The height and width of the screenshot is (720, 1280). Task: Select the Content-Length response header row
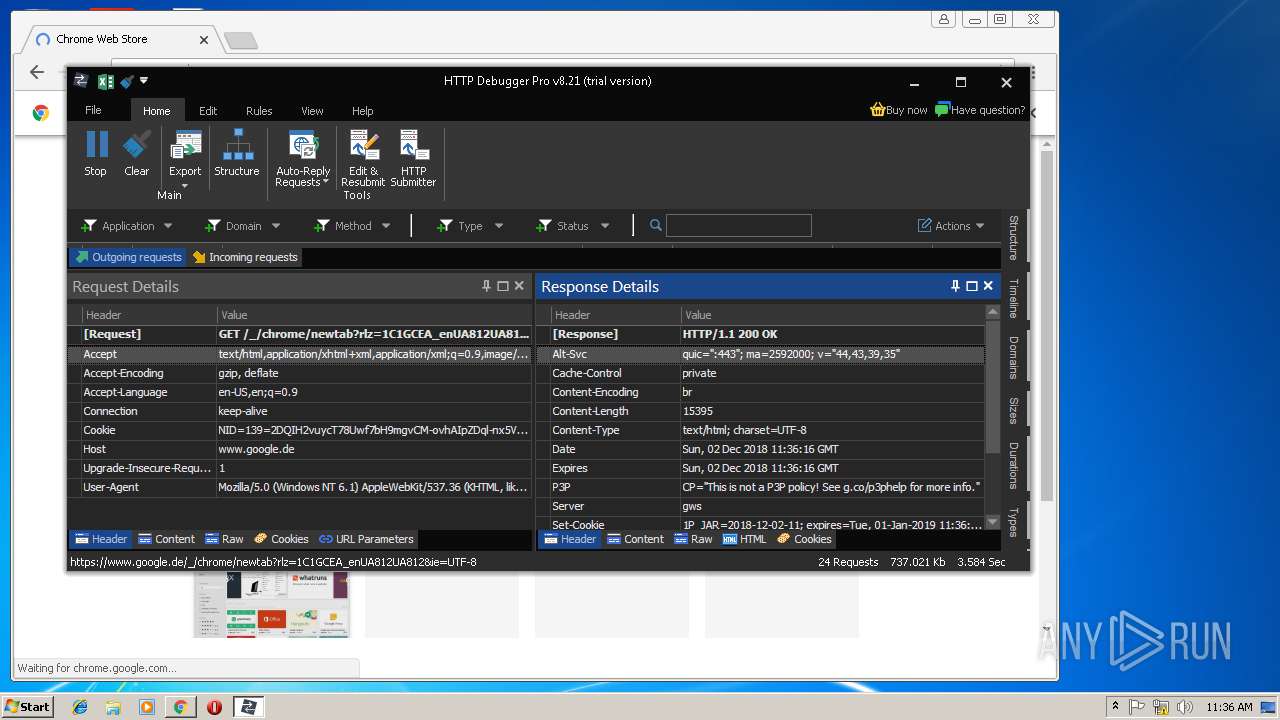coord(761,411)
